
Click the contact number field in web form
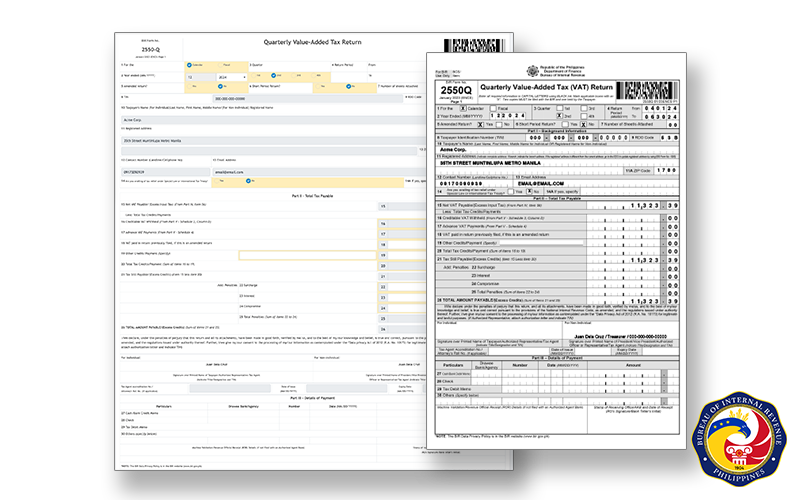[166, 172]
